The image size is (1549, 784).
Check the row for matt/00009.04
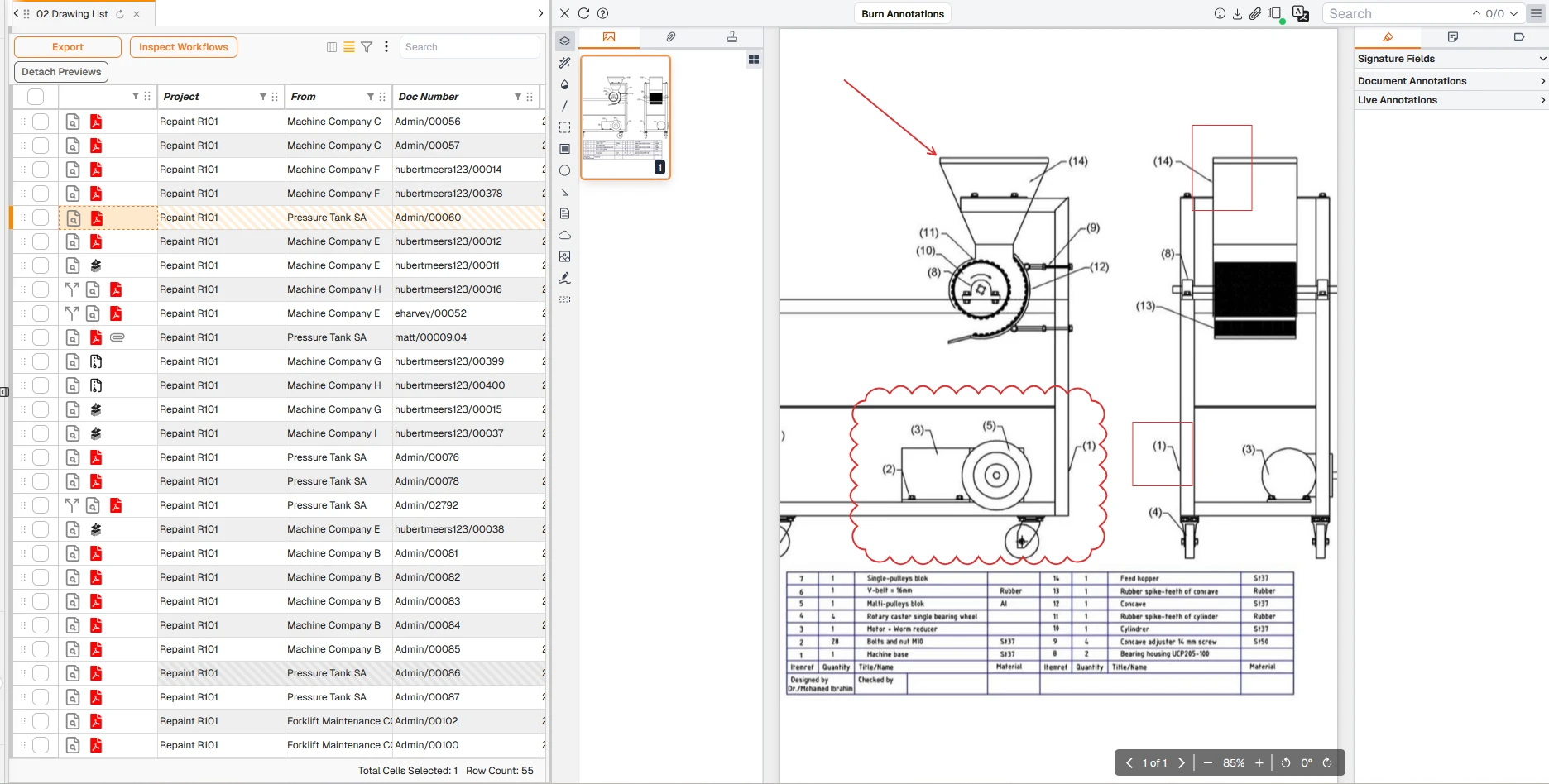41,337
